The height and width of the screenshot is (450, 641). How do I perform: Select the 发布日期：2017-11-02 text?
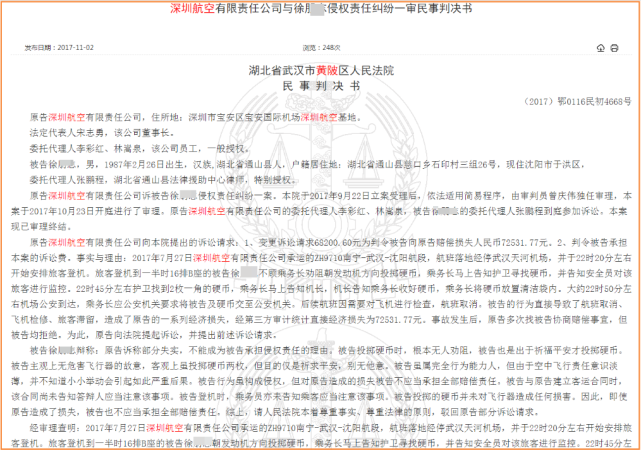[x=59, y=48]
